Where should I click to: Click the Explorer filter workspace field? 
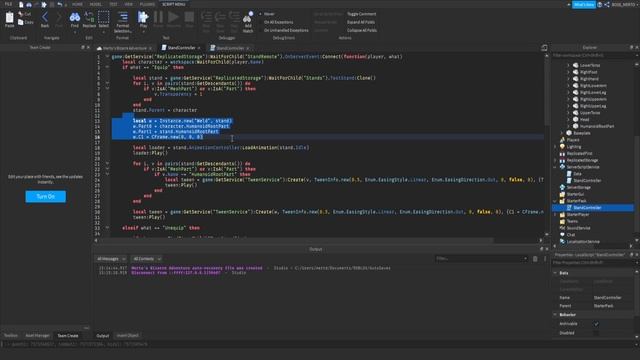pyautogui.click(x=593, y=56)
